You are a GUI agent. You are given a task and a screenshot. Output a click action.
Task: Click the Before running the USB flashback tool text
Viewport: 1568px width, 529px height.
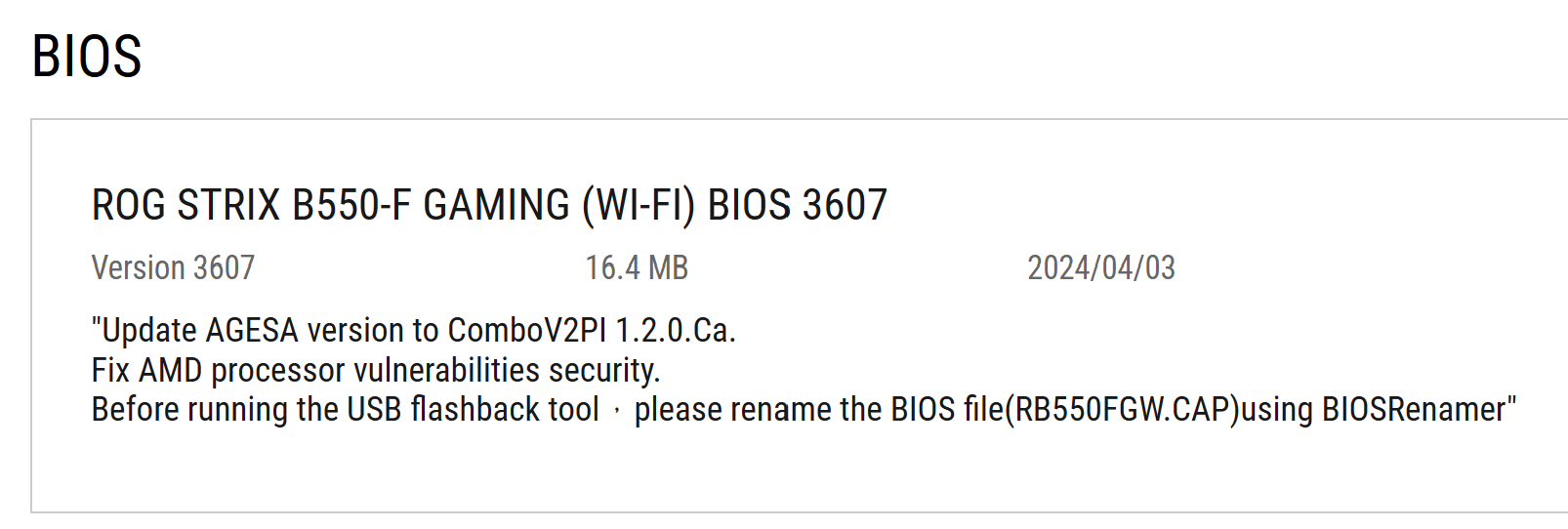tap(346, 409)
